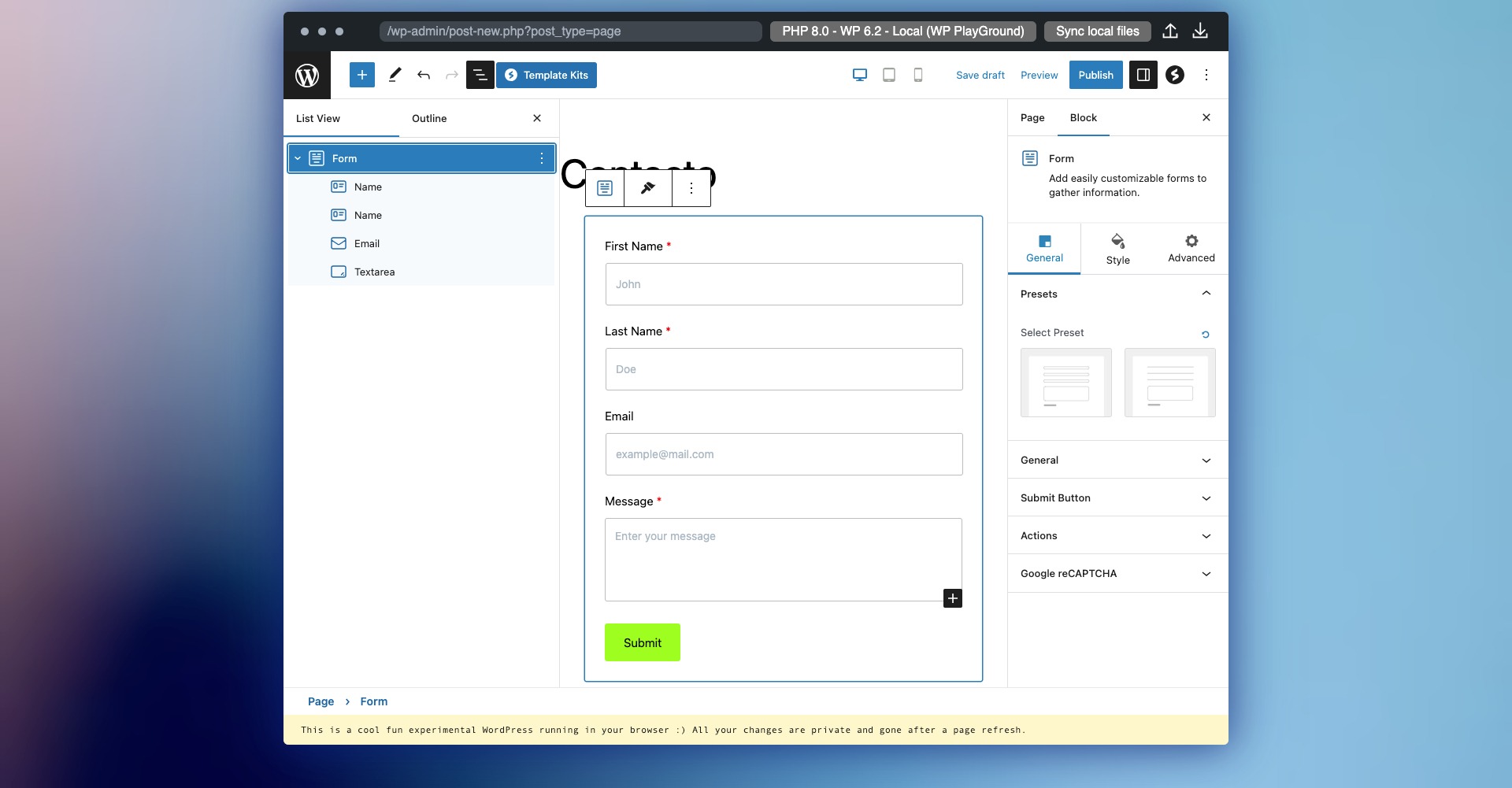Open the Form block options ellipsis menu
Viewport: 1512px width, 788px height.
coord(542,158)
